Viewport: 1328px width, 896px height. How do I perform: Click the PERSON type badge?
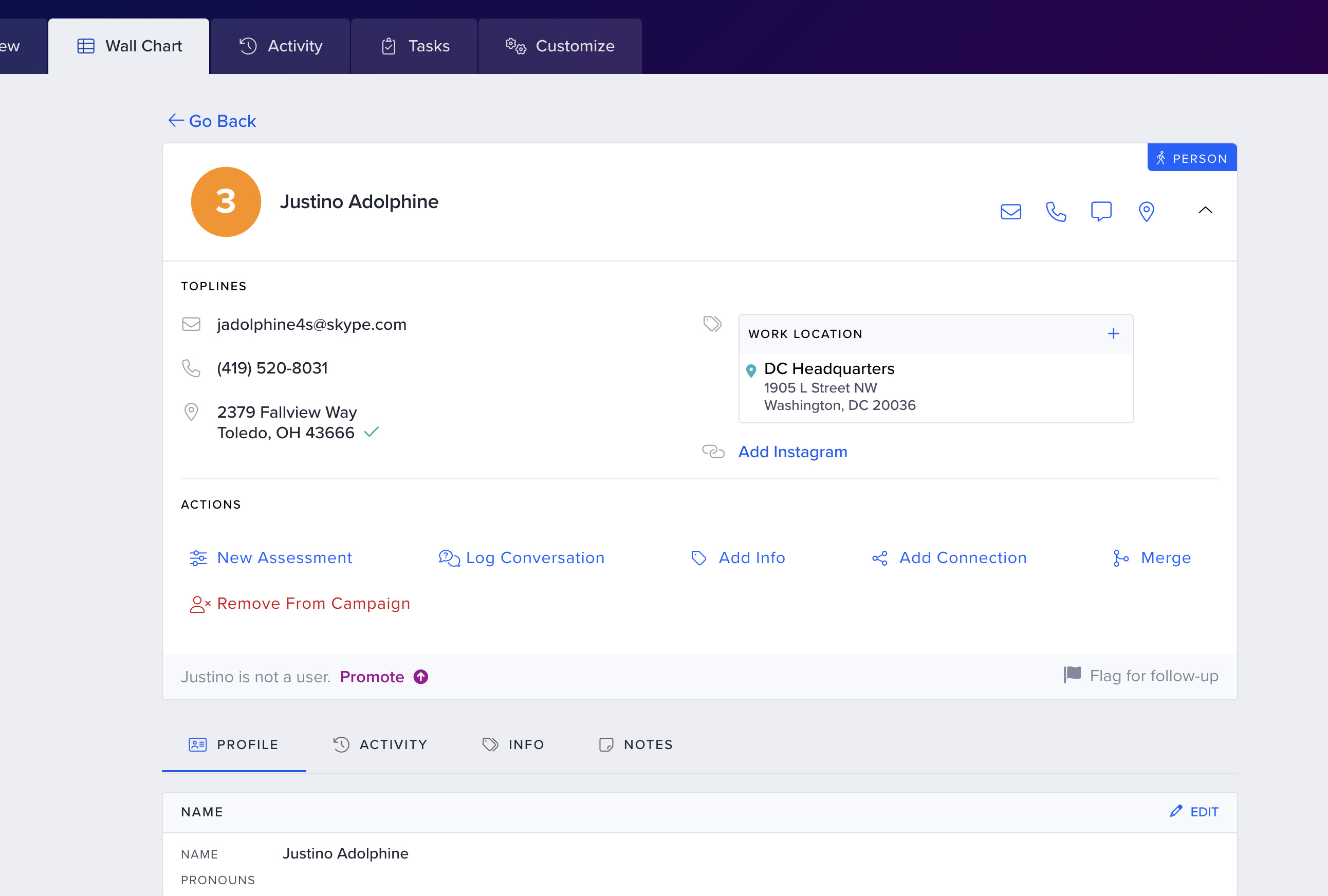tap(1191, 158)
